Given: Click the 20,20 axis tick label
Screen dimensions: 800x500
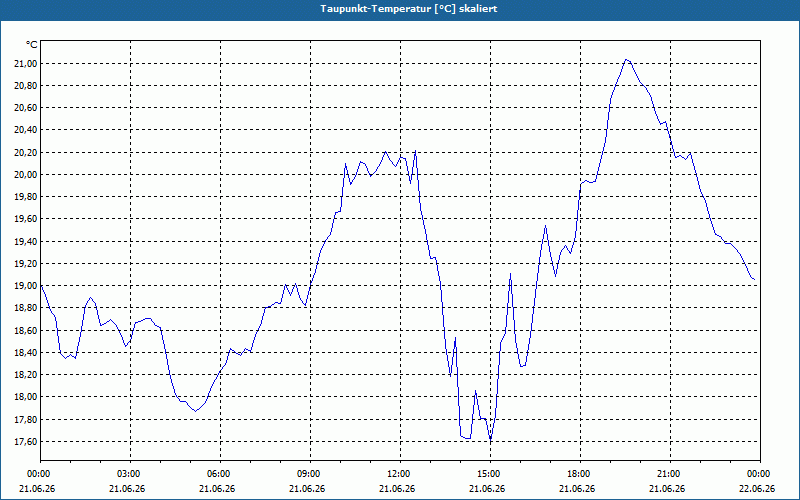Looking at the screenshot, I should (x=25, y=153).
